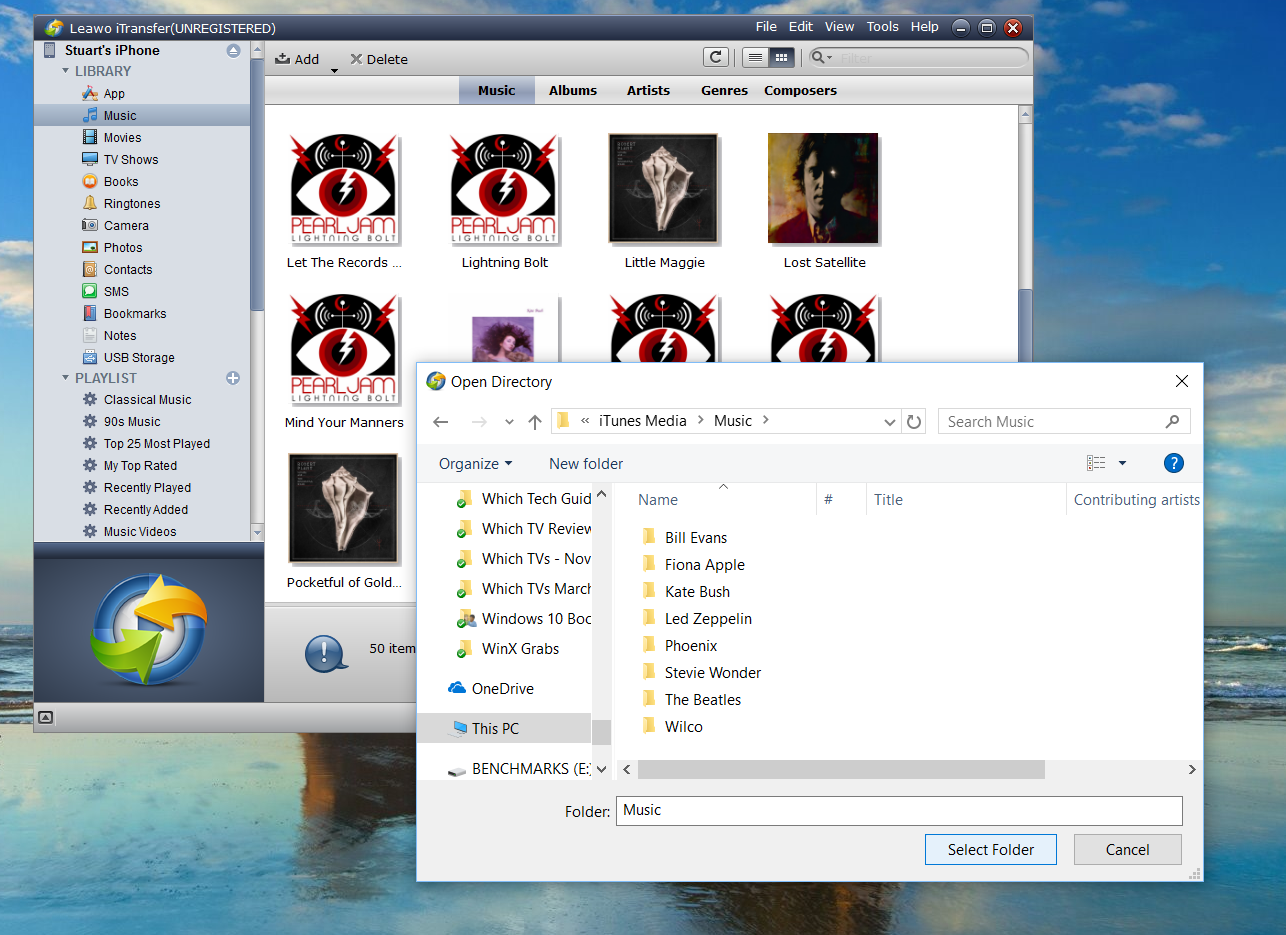Open the Add dropdown arrow
Viewport: 1286px width, 935px height.
pos(334,70)
